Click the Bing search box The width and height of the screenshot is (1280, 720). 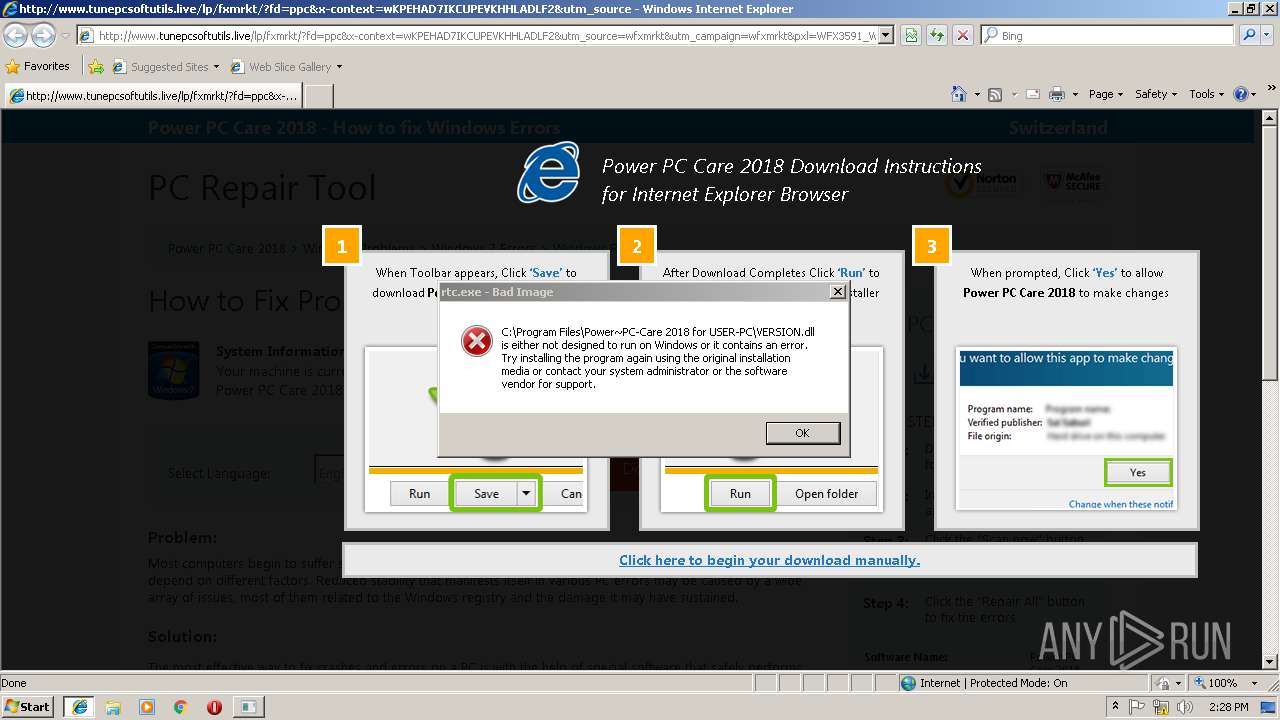tap(1107, 35)
